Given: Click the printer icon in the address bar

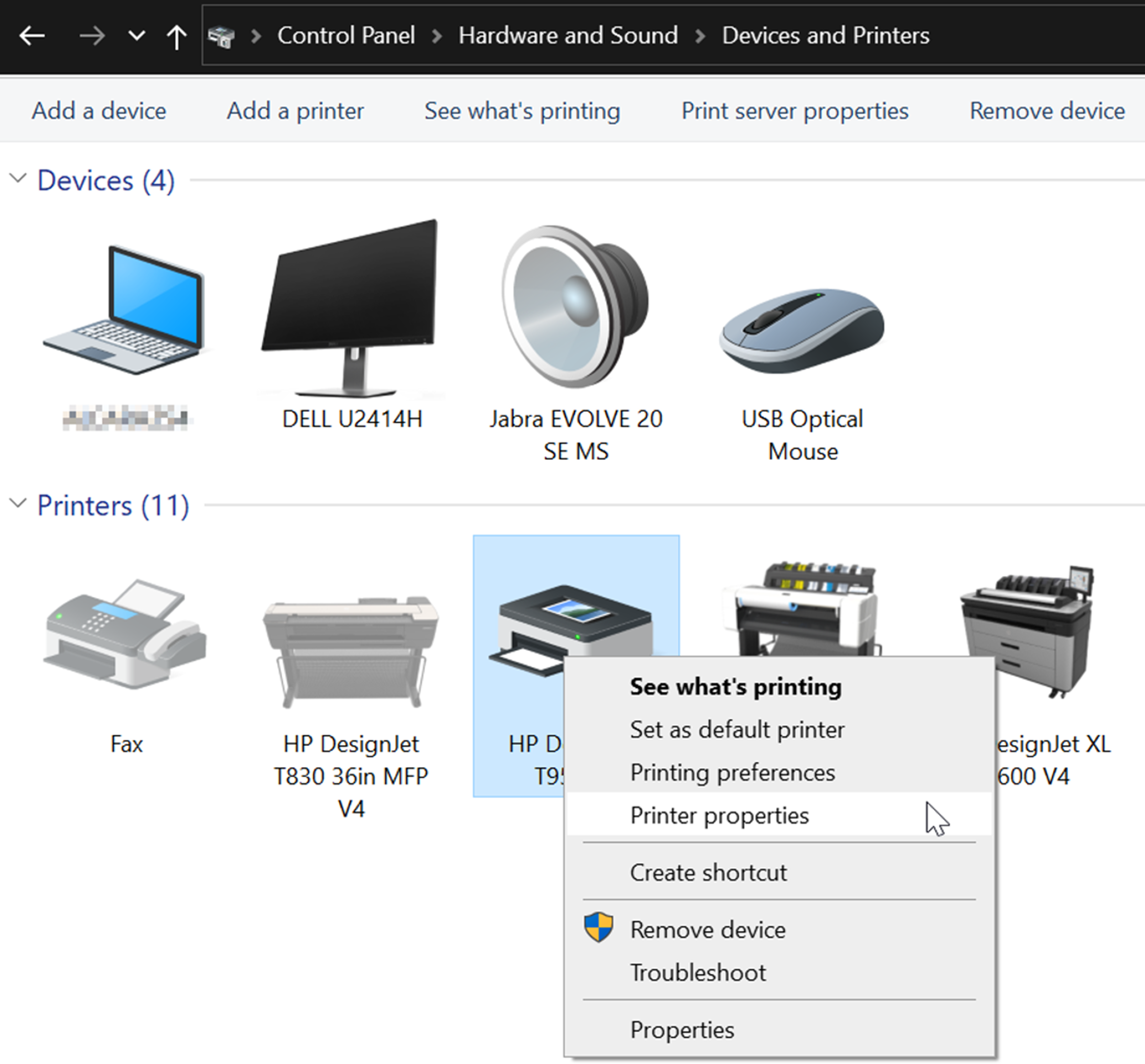Looking at the screenshot, I should pyautogui.click(x=222, y=36).
